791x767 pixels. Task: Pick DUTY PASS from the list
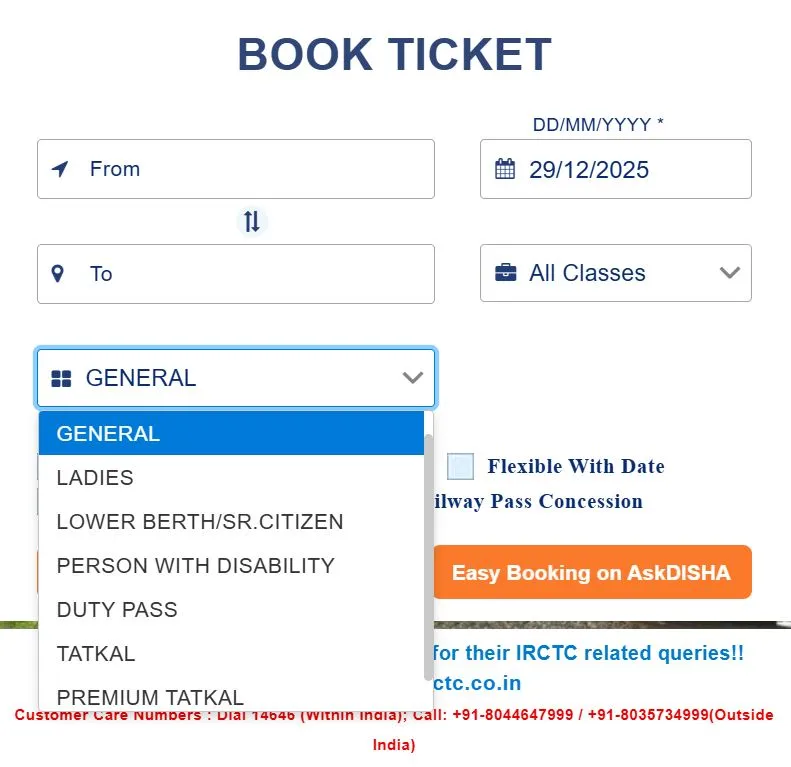(x=117, y=610)
